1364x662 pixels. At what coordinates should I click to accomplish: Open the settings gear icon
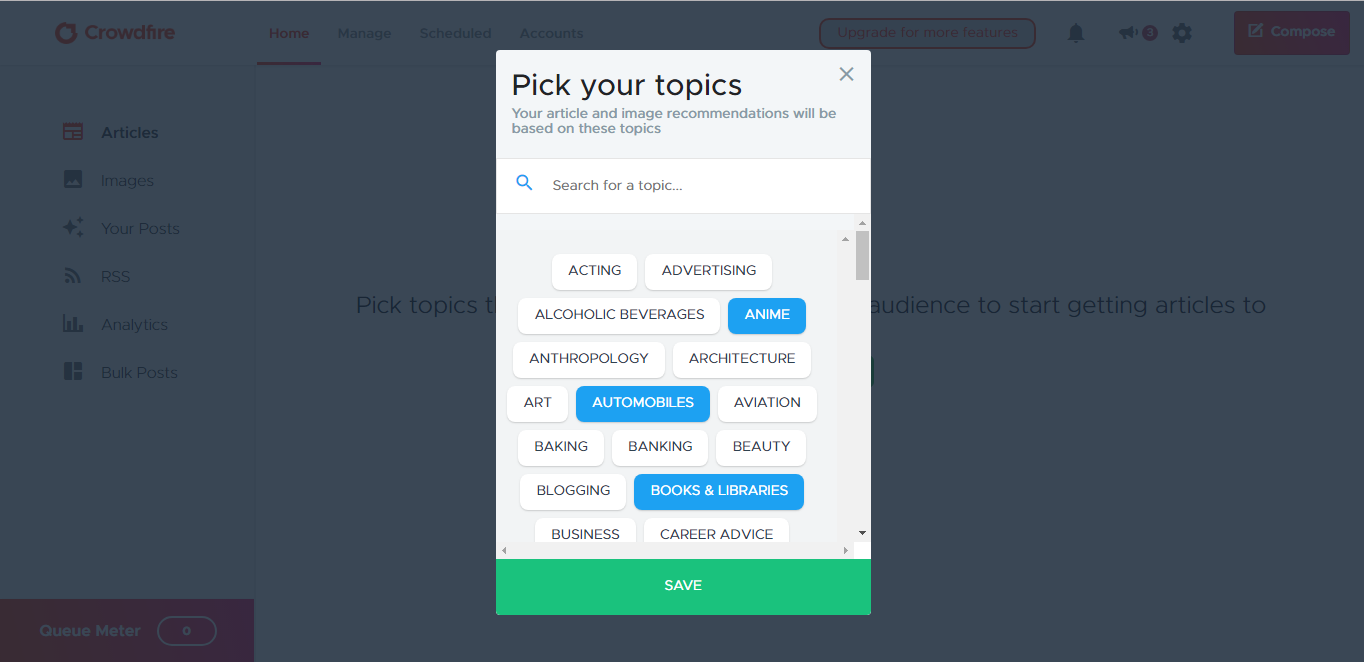tap(1182, 33)
